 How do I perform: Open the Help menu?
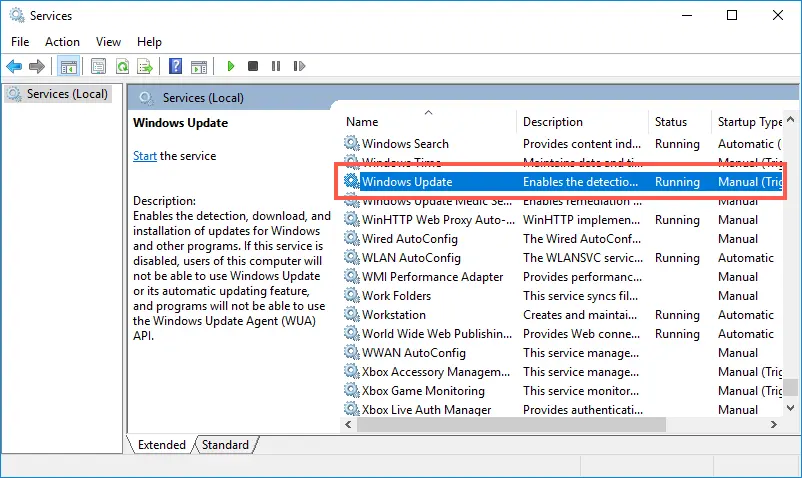point(149,42)
